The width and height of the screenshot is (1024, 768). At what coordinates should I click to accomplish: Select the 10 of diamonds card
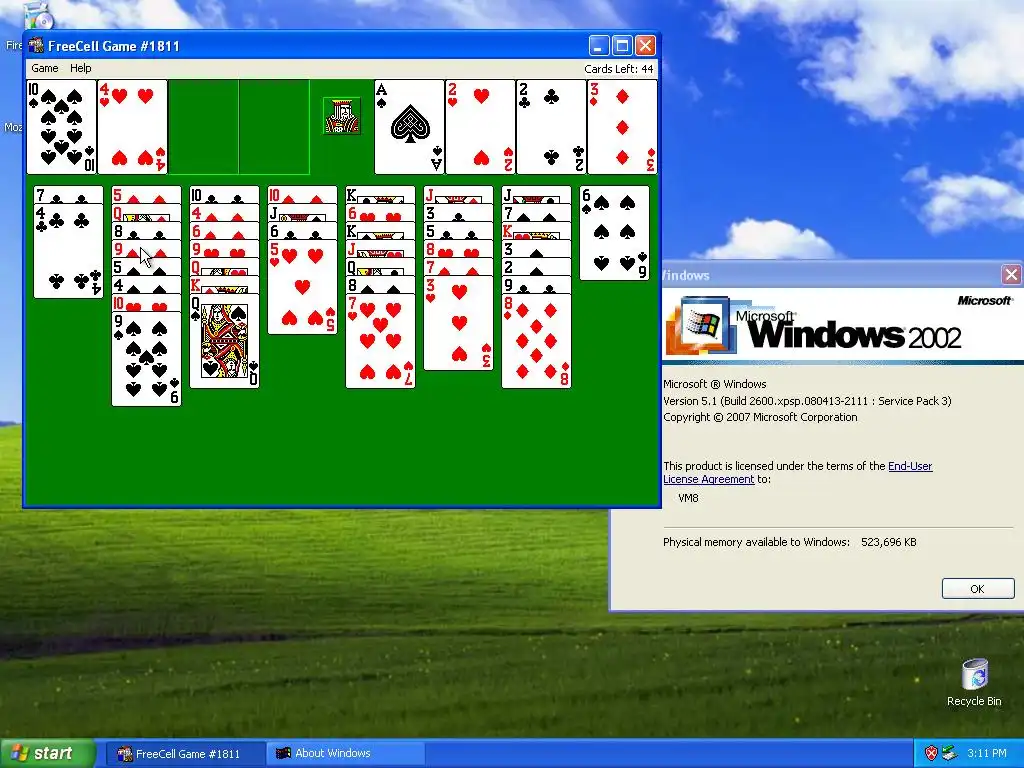[302, 195]
